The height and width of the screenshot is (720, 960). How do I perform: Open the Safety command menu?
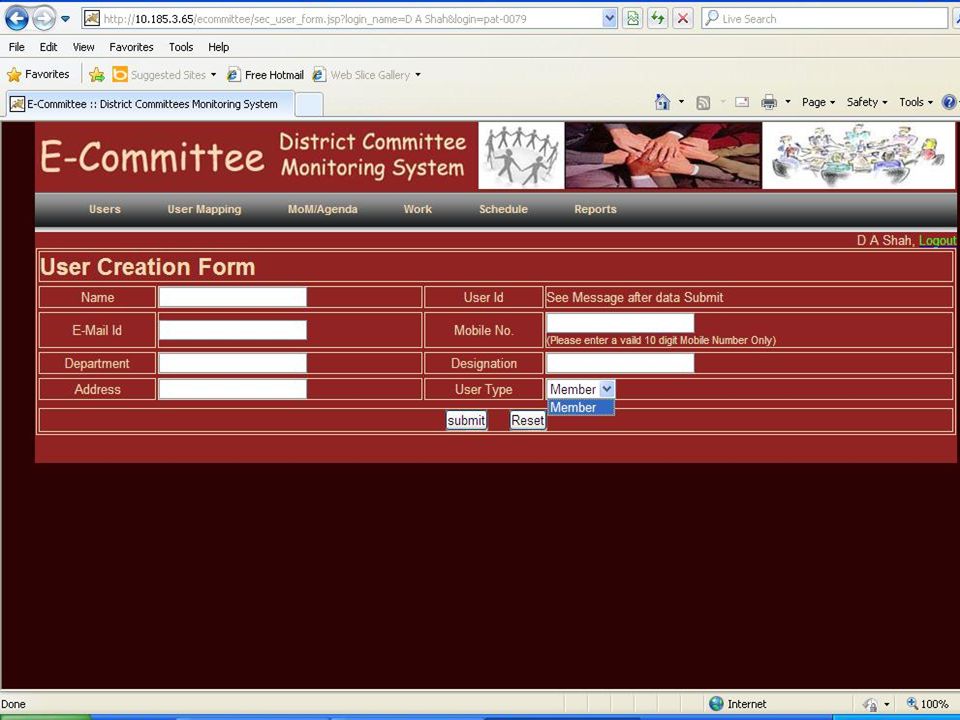(867, 102)
